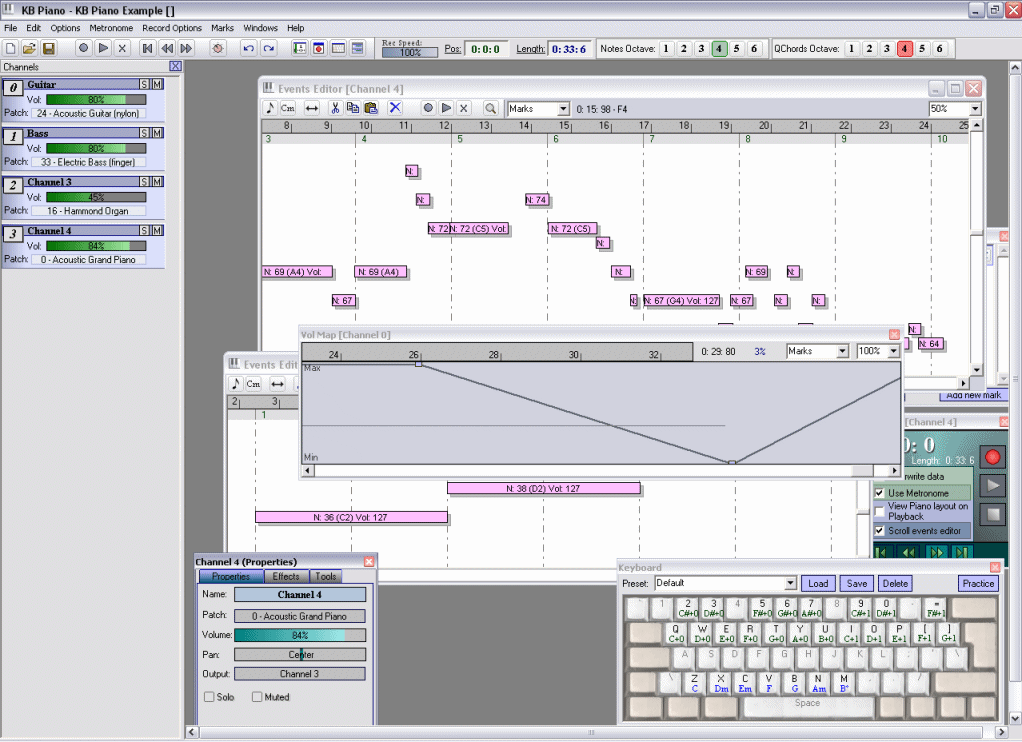Toggle View Piano layout on Playback
This screenshot has width=1022, height=742.
coord(879,511)
